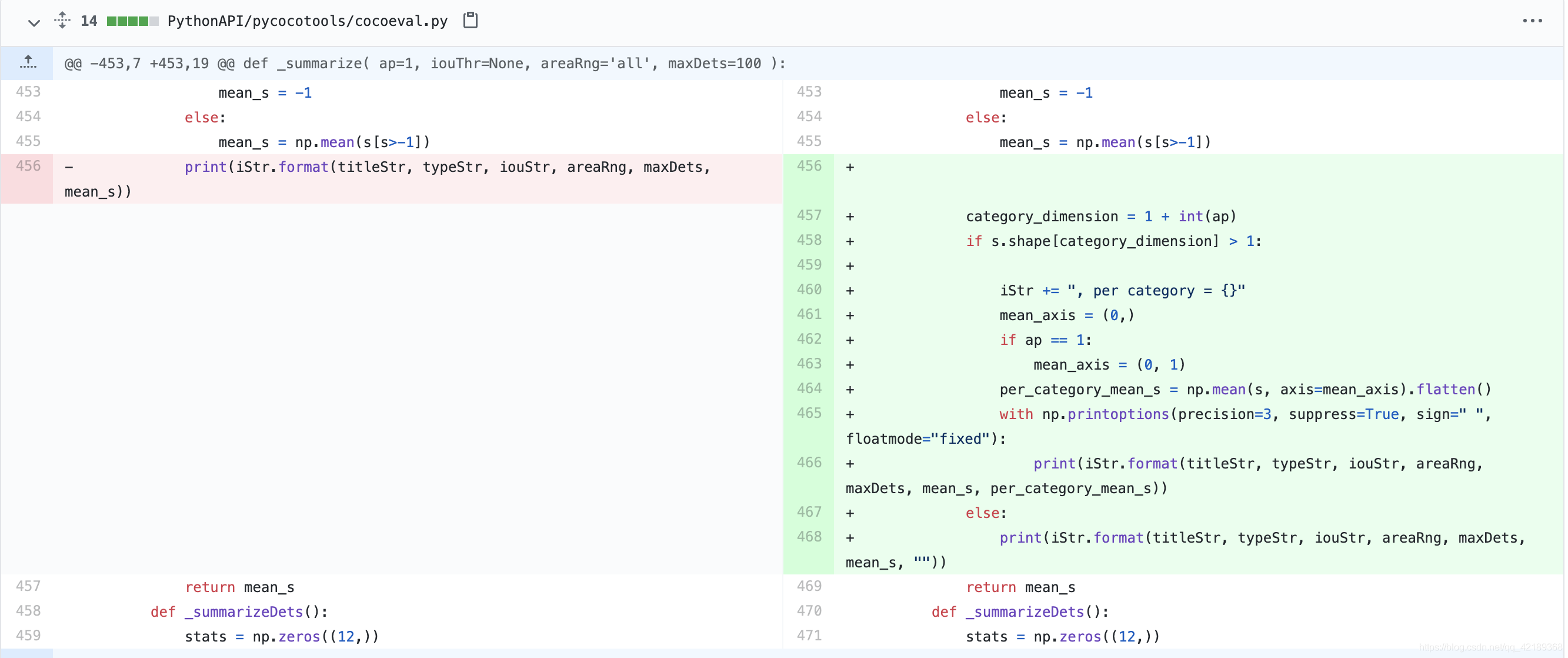Click plus marker on added line 468
The height and width of the screenshot is (658, 1568).
[850, 538]
